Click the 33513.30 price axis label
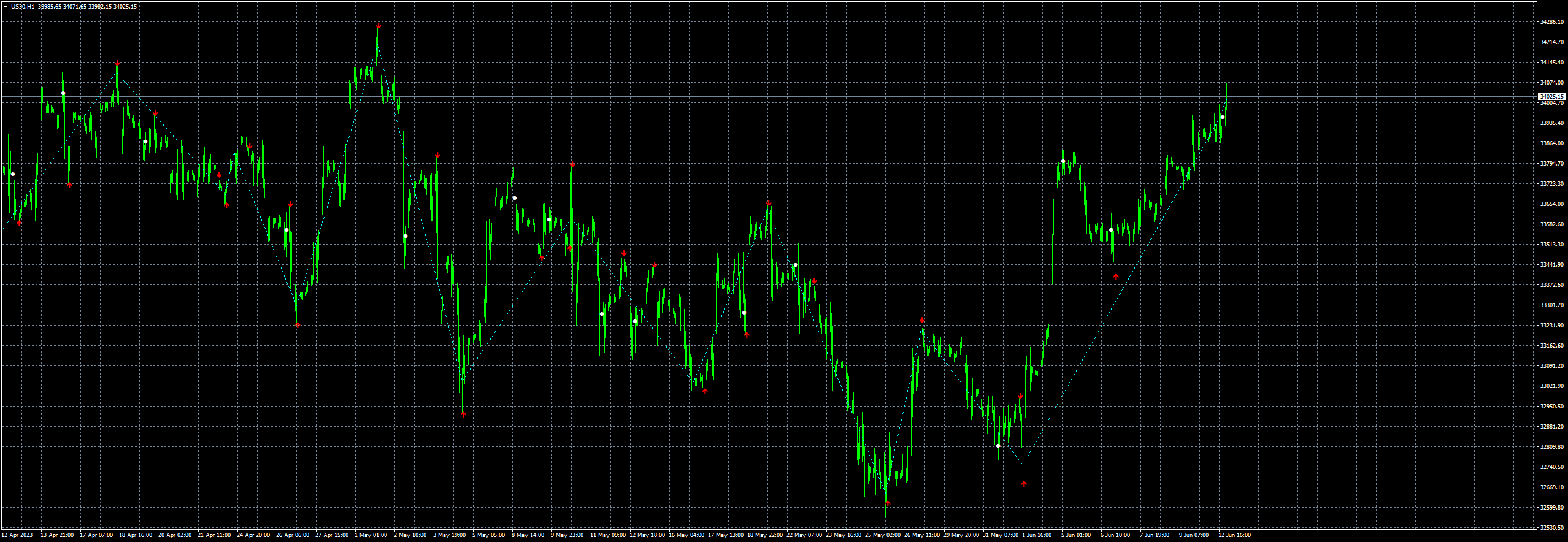Viewport: 1568px width, 542px height. click(x=1552, y=245)
